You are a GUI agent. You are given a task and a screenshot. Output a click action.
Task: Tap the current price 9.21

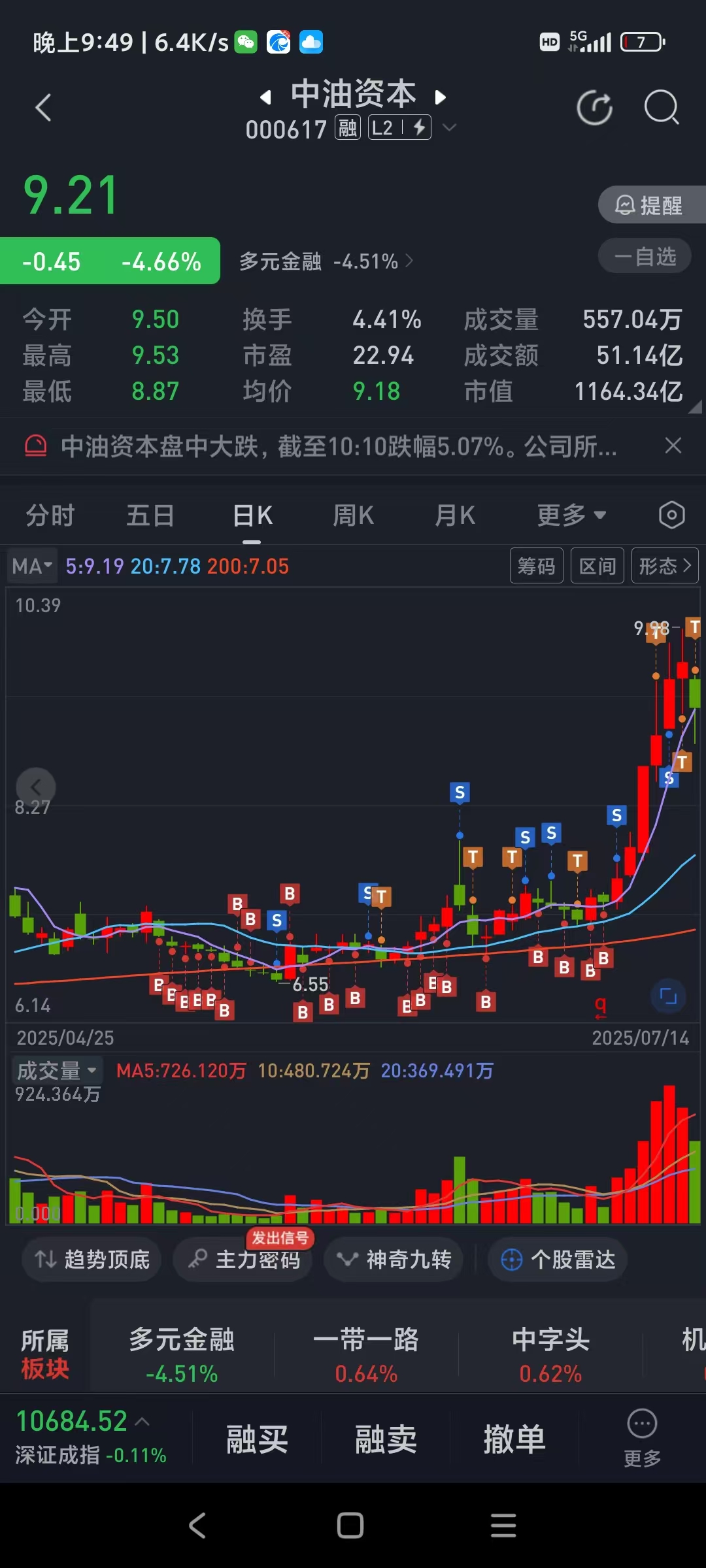[x=71, y=195]
